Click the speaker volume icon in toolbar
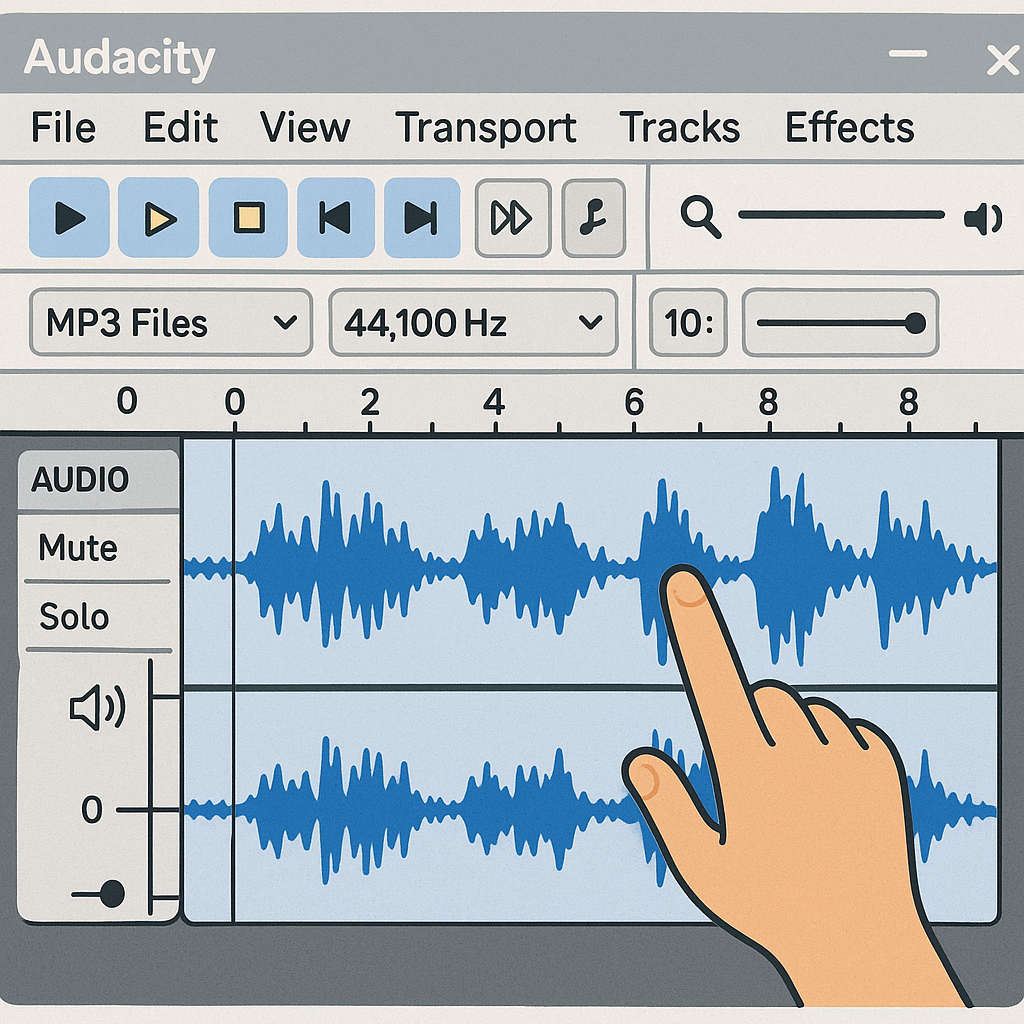1024x1024 pixels. coord(982,219)
